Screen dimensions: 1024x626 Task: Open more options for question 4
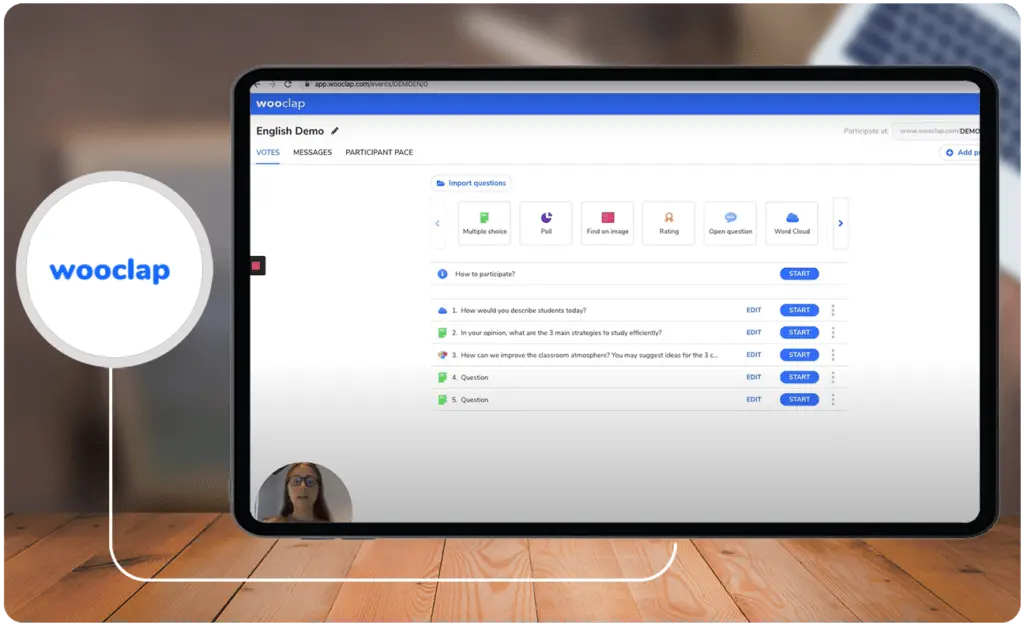[x=833, y=377]
